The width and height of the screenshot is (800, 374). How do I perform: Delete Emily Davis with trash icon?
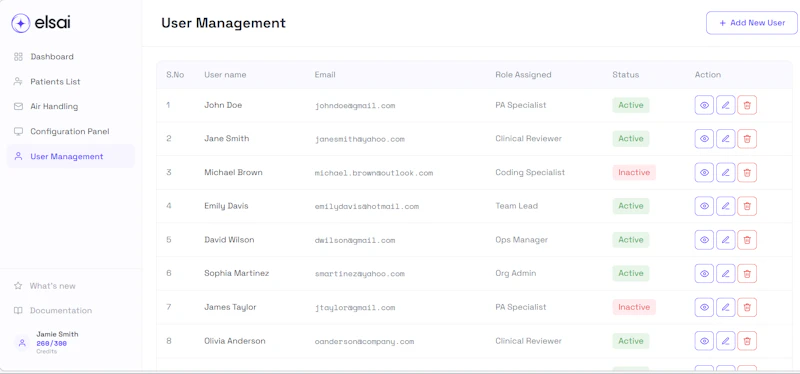[747, 206]
